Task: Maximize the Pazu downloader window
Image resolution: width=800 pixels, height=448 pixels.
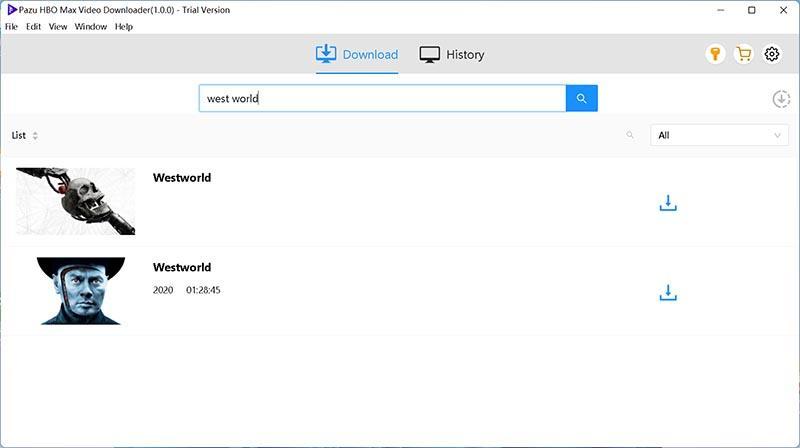Action: [x=752, y=10]
